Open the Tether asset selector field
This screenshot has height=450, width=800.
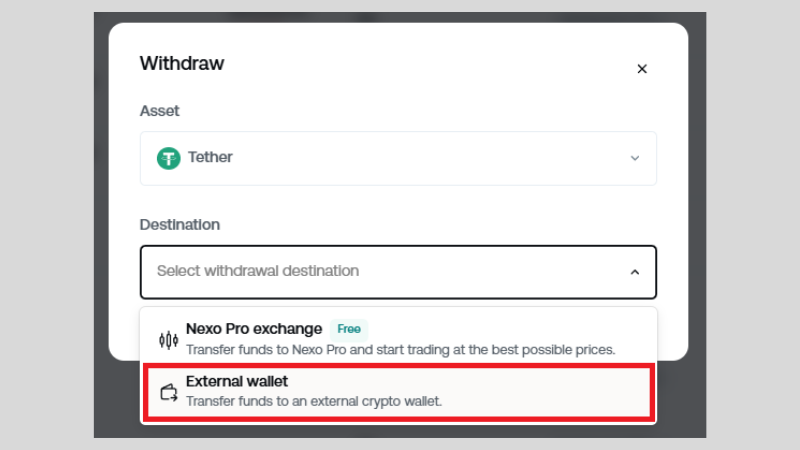(398, 158)
